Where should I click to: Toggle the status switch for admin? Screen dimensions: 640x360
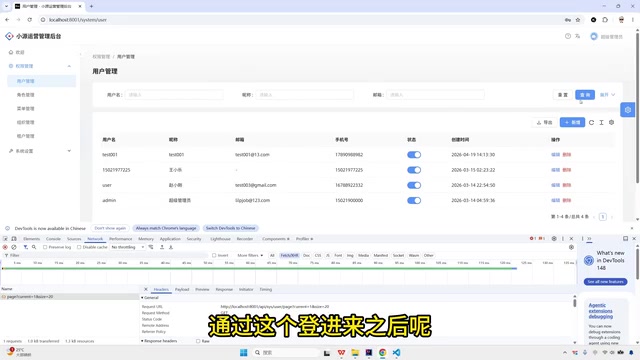pos(414,200)
